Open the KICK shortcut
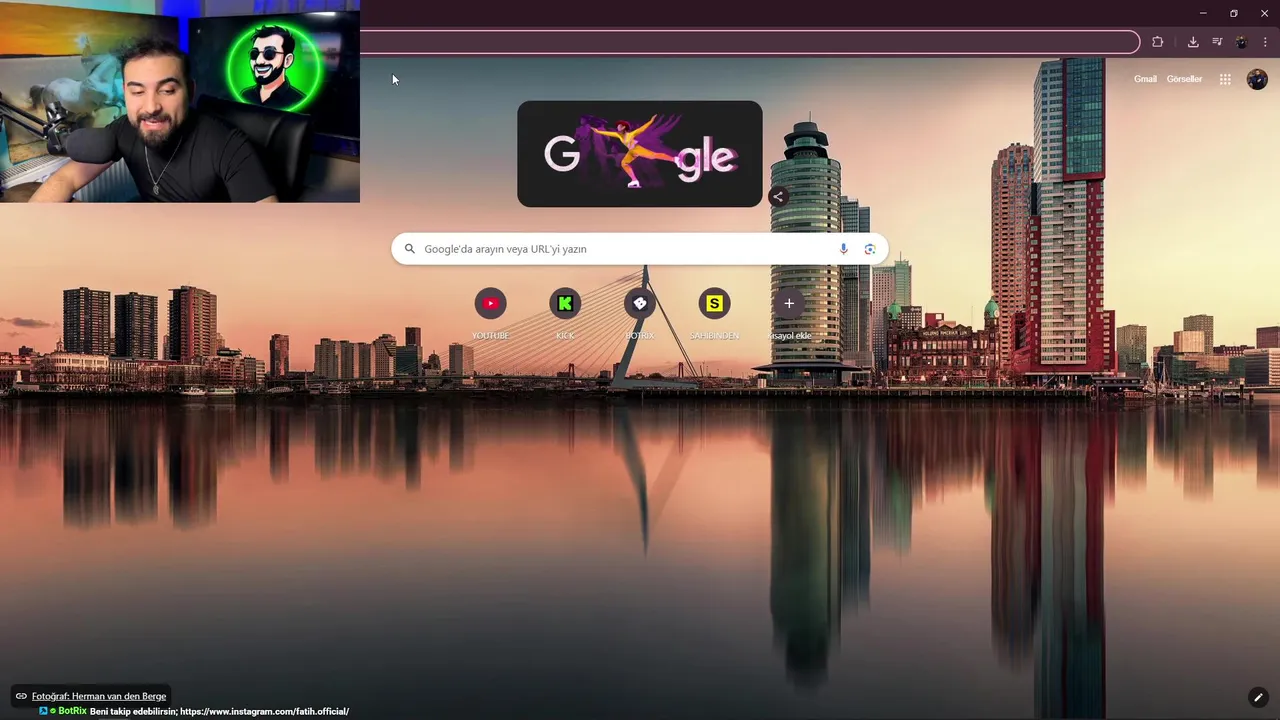The width and height of the screenshot is (1280, 720). pos(565,313)
